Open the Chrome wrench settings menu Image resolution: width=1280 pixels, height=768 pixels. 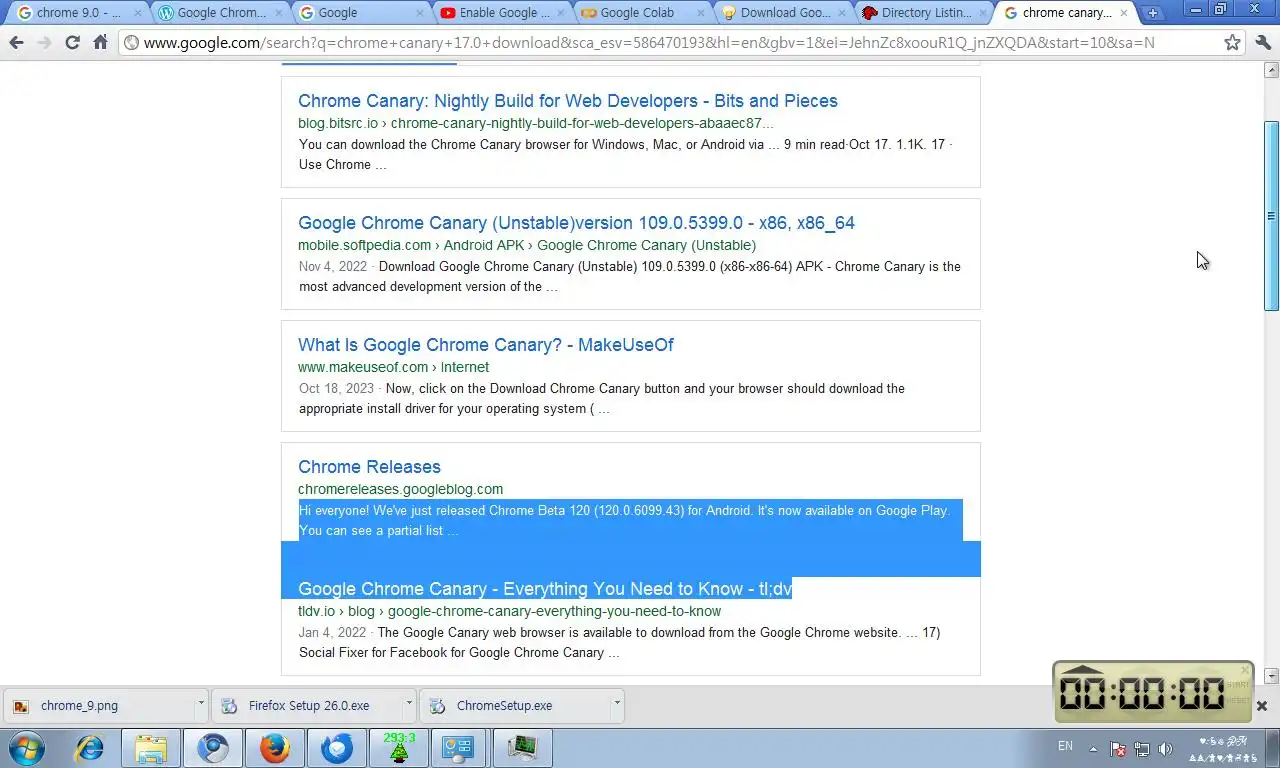[x=1263, y=43]
